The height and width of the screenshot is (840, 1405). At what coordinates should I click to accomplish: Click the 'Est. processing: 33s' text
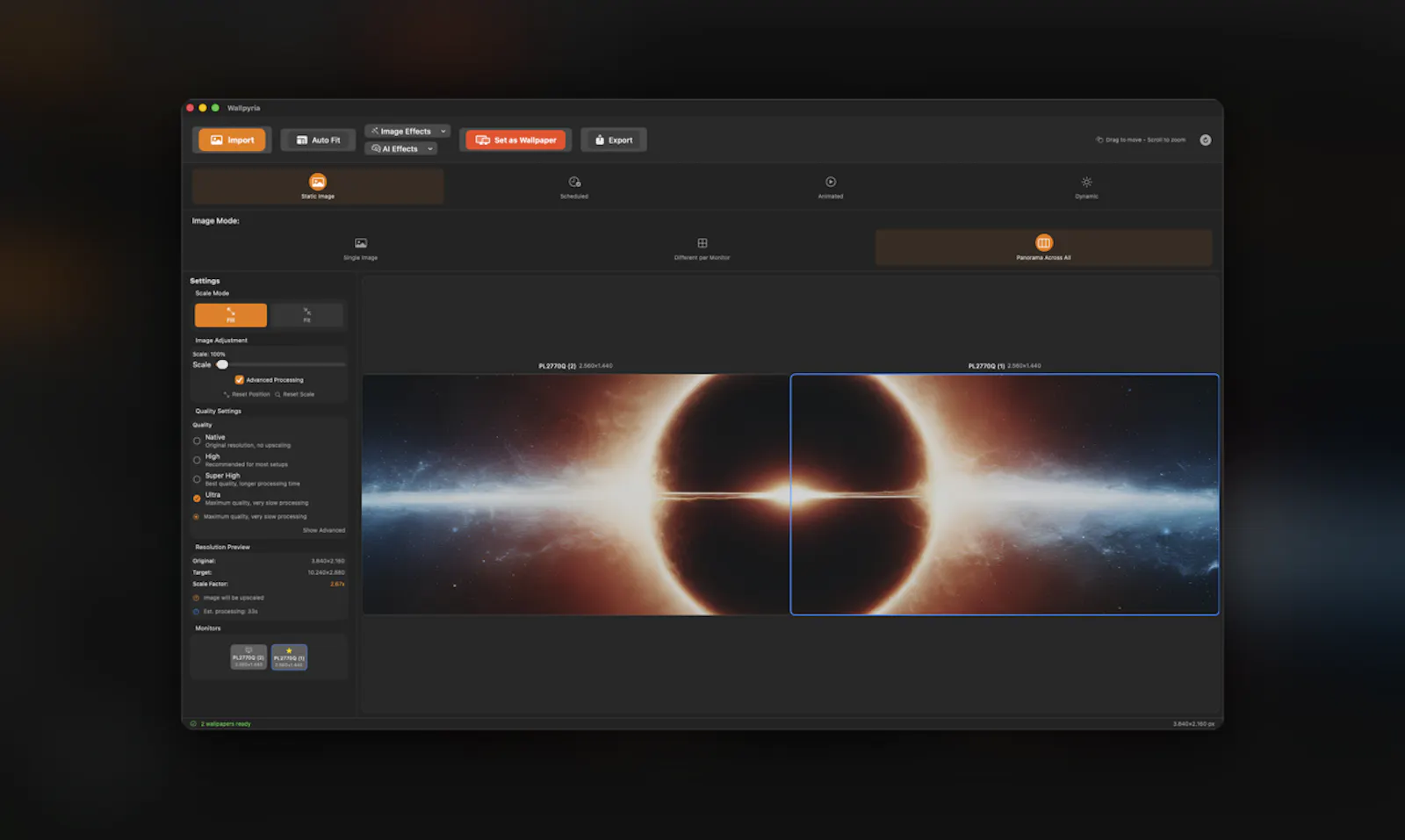pos(230,612)
